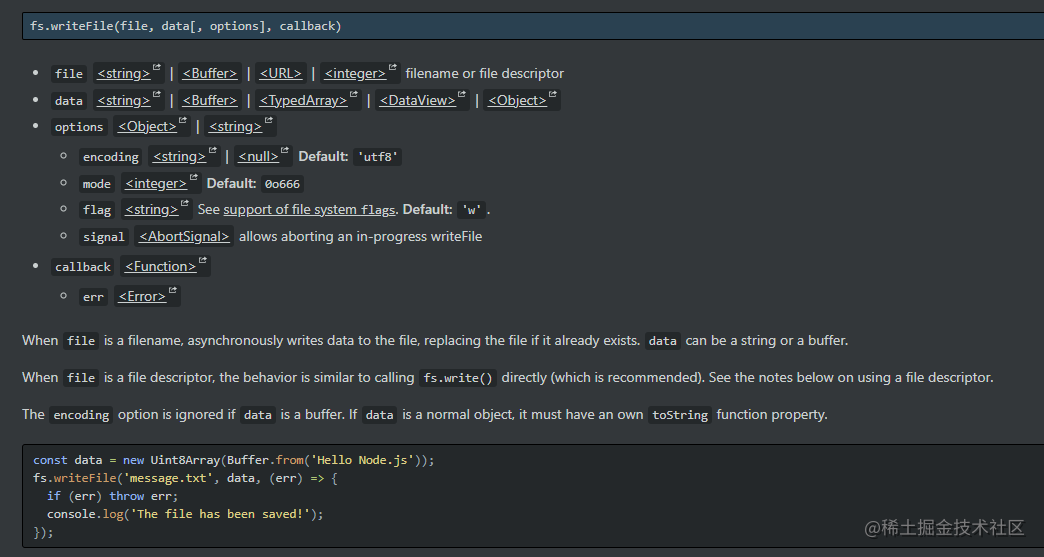Click 'allows aborting an in-progress writeFile' text
Screen dimensions: 1044x557
[360, 236]
